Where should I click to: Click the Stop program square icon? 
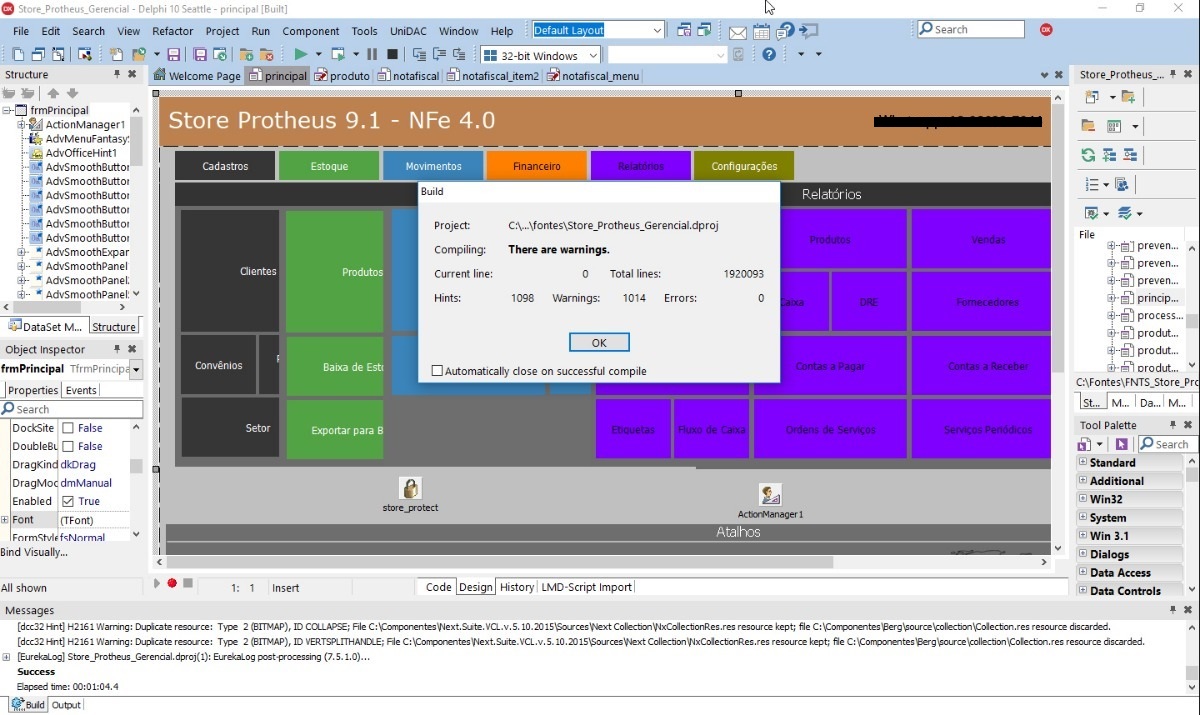click(392, 55)
